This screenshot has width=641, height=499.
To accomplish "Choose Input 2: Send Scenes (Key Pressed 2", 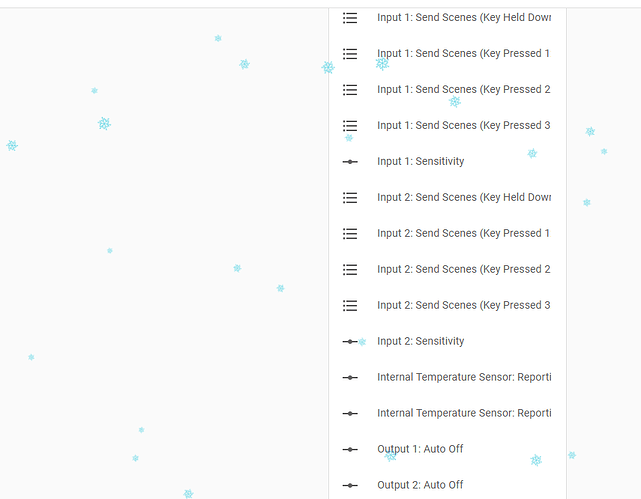I will tap(463, 270).
